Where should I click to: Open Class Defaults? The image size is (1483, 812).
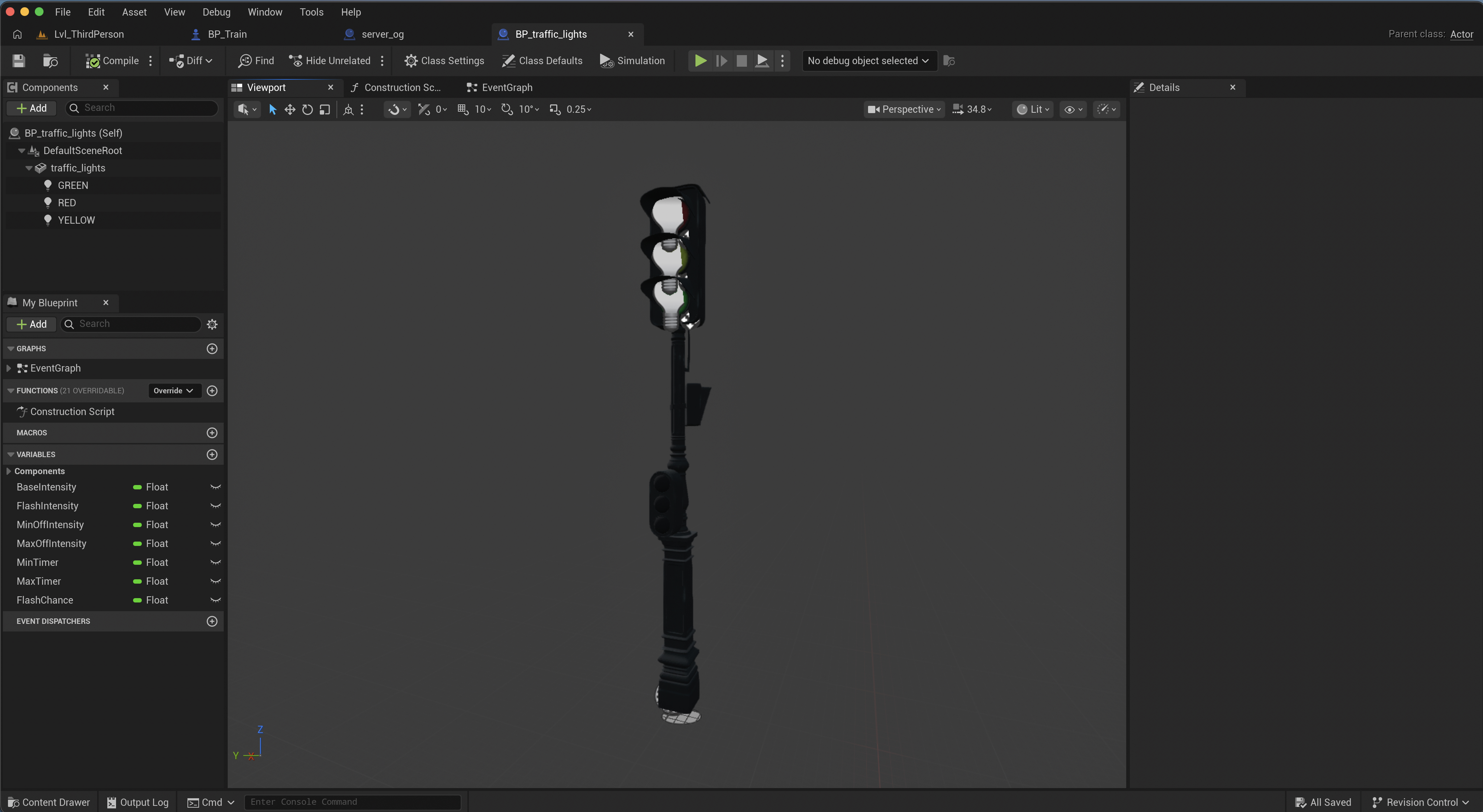click(x=542, y=61)
